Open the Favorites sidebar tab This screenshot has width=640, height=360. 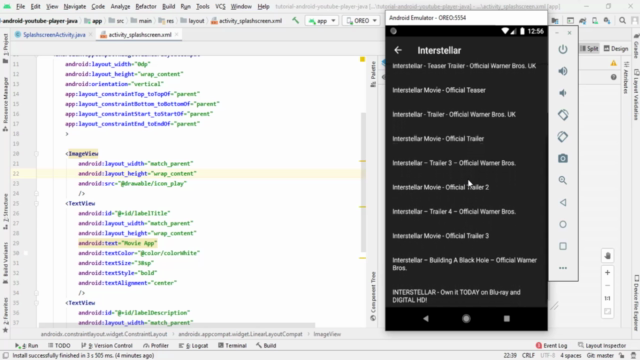tap(5, 315)
